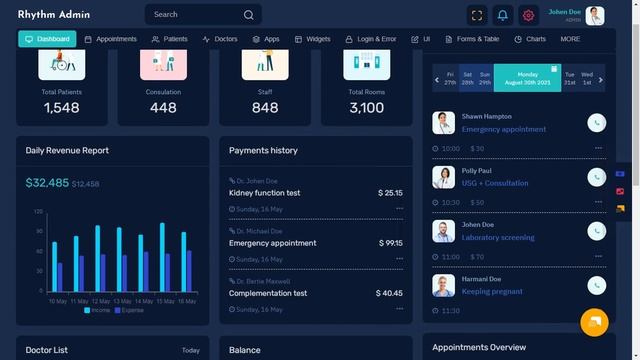Viewport: 640px width, 360px height.
Task: Open options dots for Complementation test
Action: point(399,309)
